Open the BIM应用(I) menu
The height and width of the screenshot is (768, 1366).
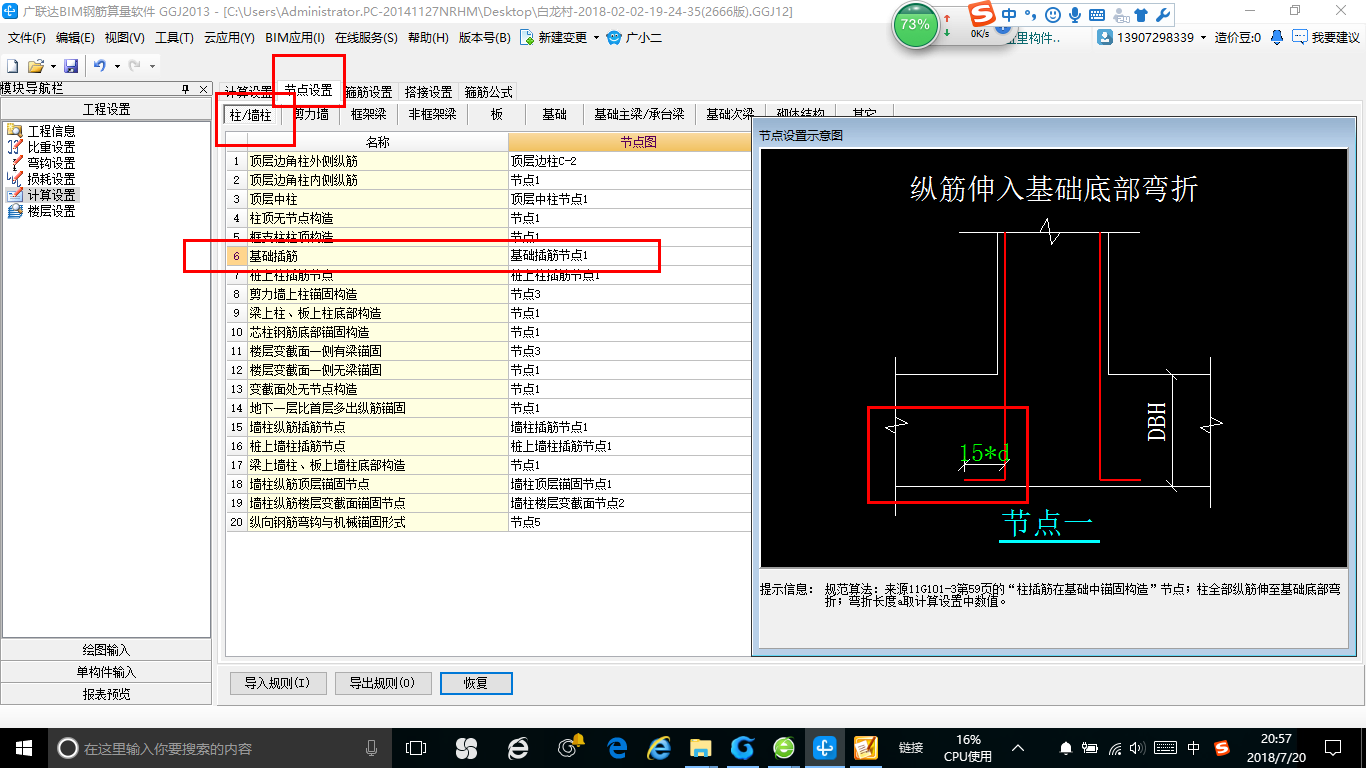(295, 38)
